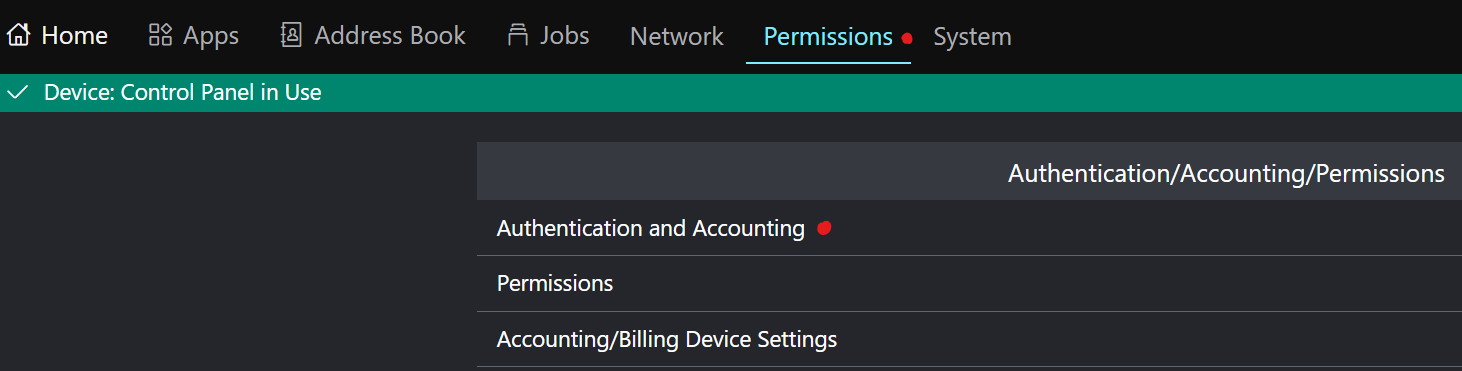The width and height of the screenshot is (1462, 371).
Task: Click the Home house icon
Action: 17,36
